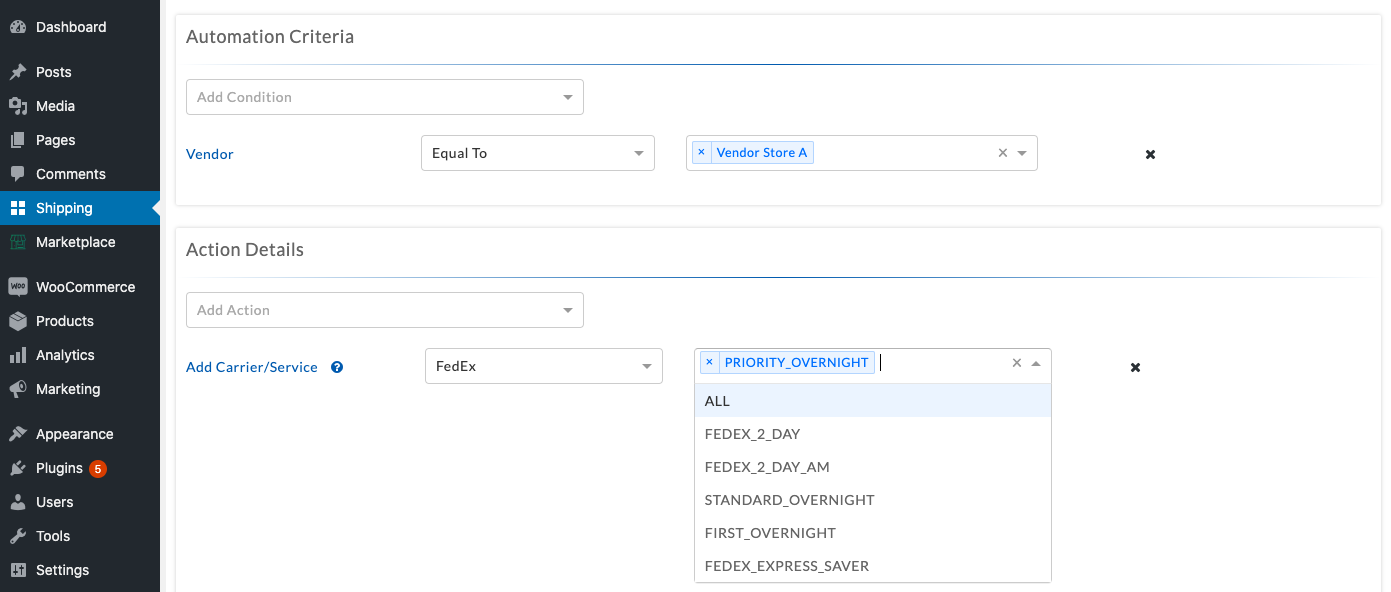Remove the Vendor Store A tag
Screen dimensions: 1391x592
701,153
